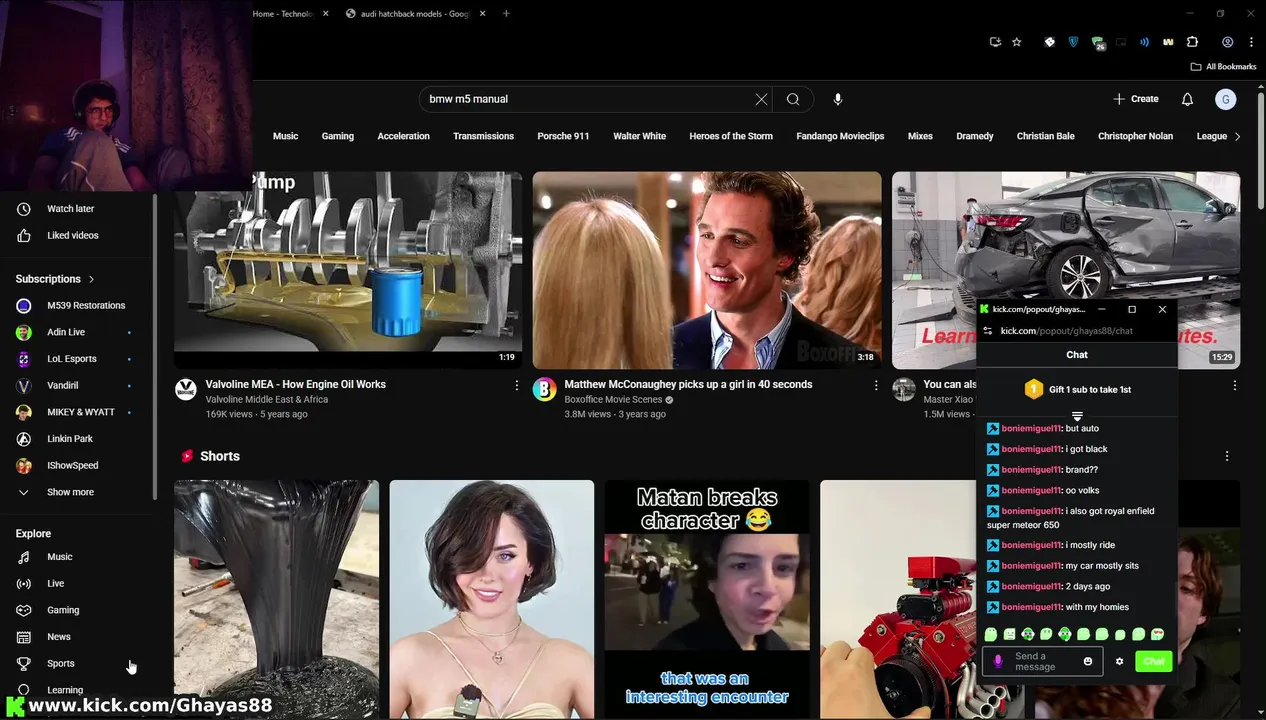Open a new browser tab

click(x=506, y=14)
